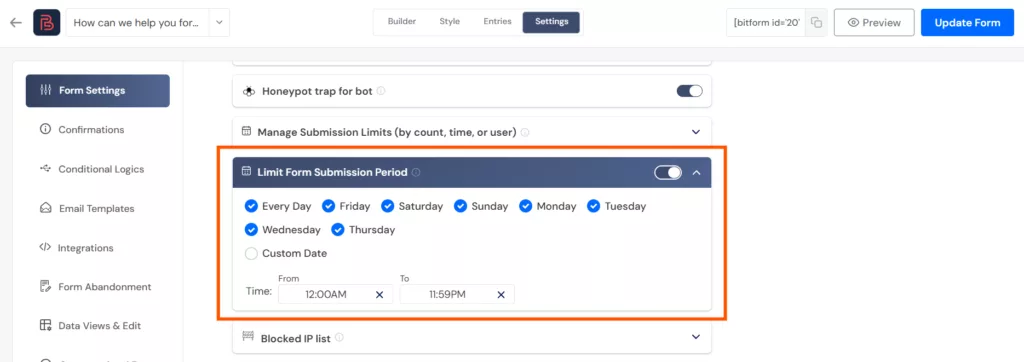Open the form name dropdown arrow

219,22
